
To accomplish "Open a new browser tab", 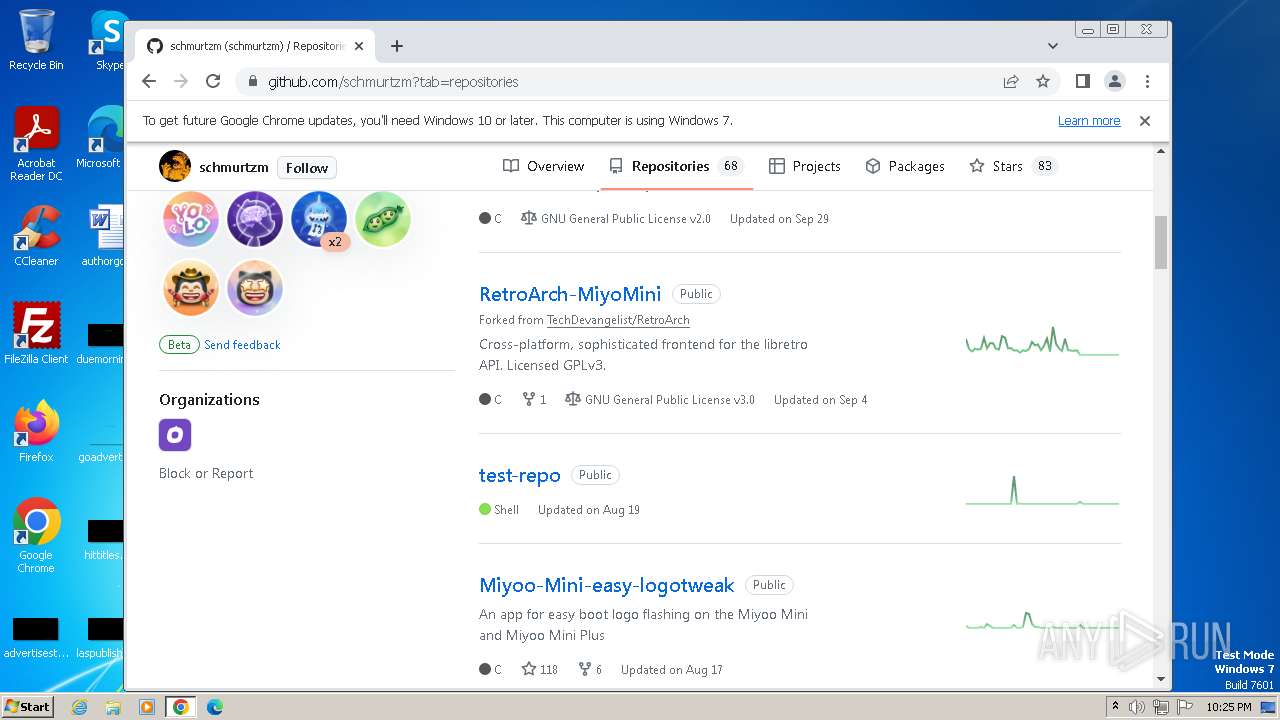I will point(397,46).
